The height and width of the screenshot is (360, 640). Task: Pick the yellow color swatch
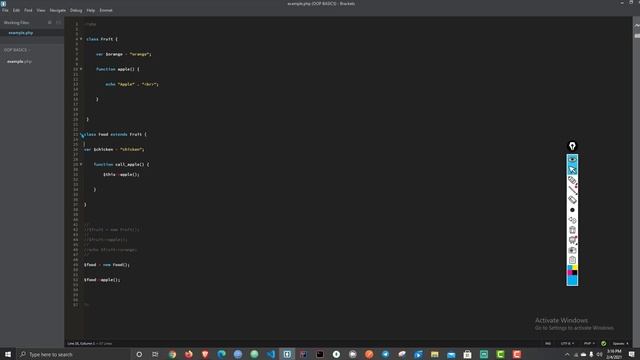click(x=575, y=268)
